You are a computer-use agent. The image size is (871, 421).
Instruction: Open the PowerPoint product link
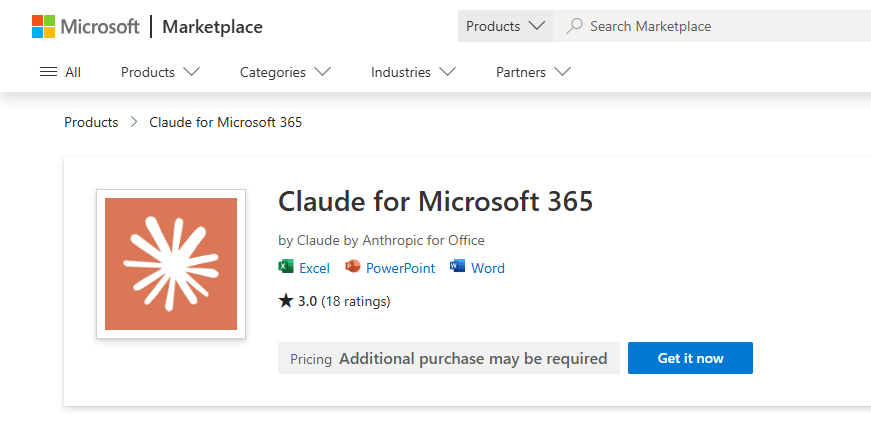coord(401,268)
